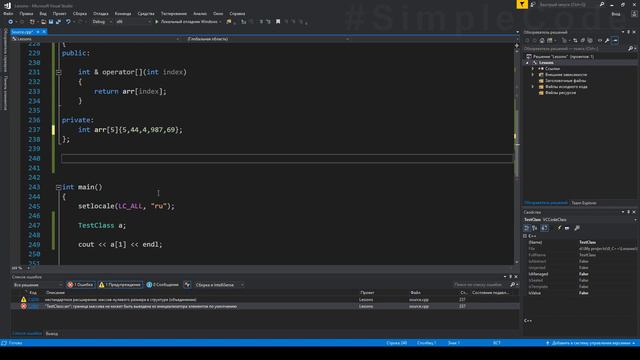The image size is (640, 360).
Task: Collapse the Lessons project node
Action: pyautogui.click(x=527, y=63)
